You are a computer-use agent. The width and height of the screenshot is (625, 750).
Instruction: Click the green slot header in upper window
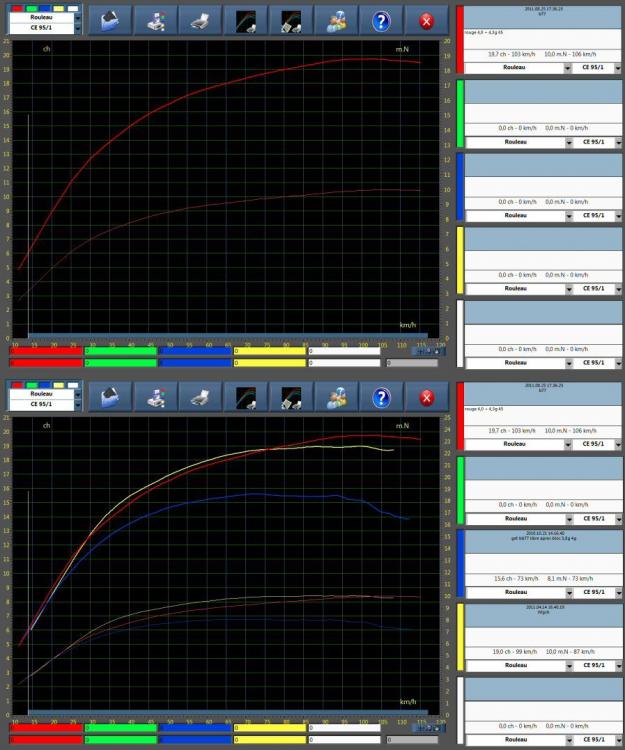click(x=543, y=92)
